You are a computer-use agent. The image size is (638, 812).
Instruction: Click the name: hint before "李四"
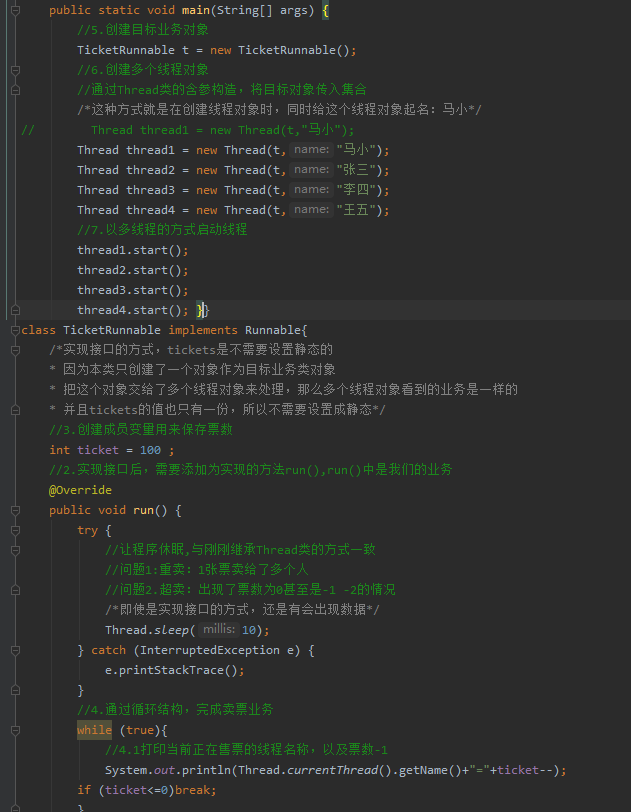[311, 190]
